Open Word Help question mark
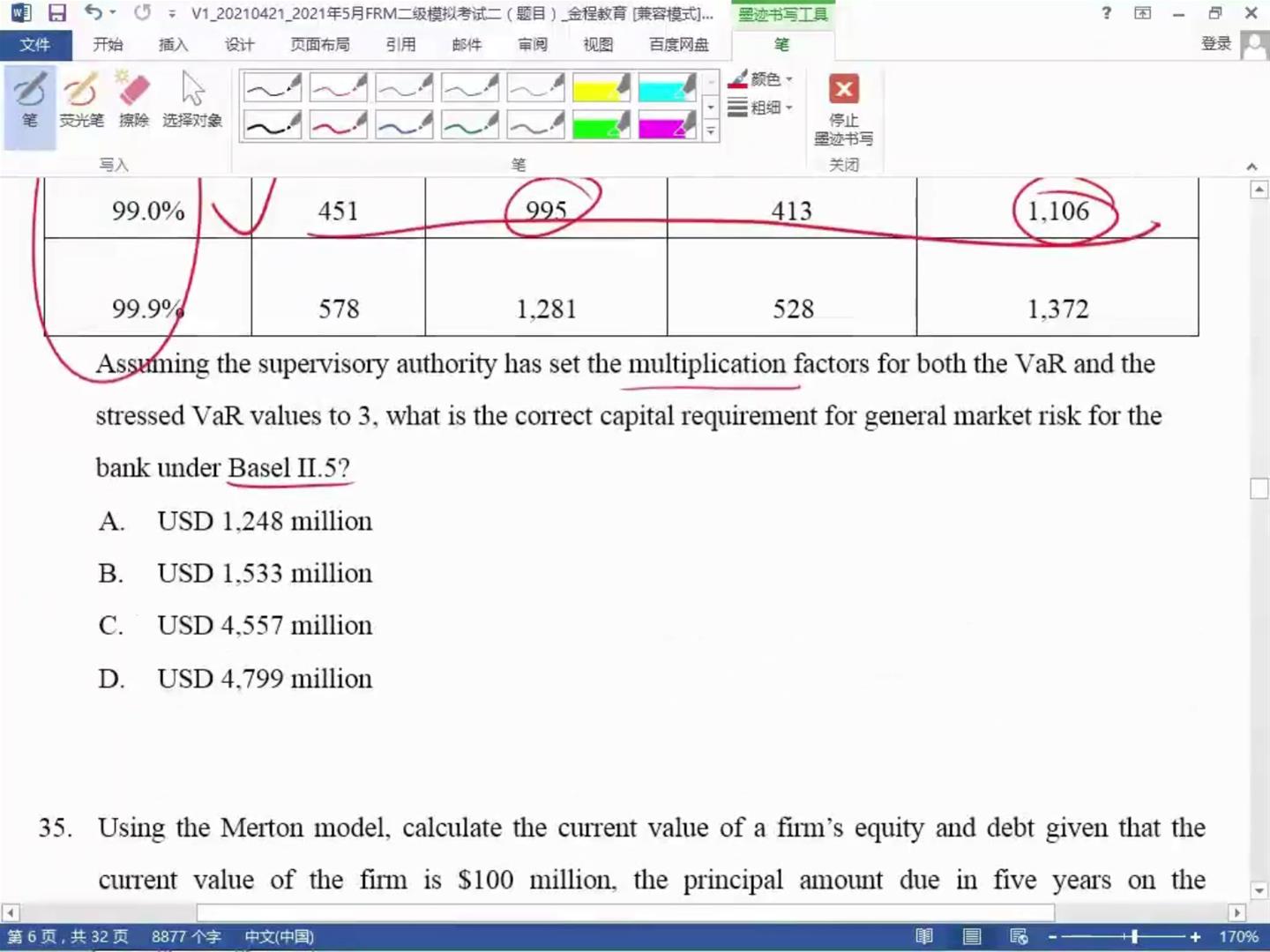Screen dimensions: 1270x952 (x=1107, y=13)
